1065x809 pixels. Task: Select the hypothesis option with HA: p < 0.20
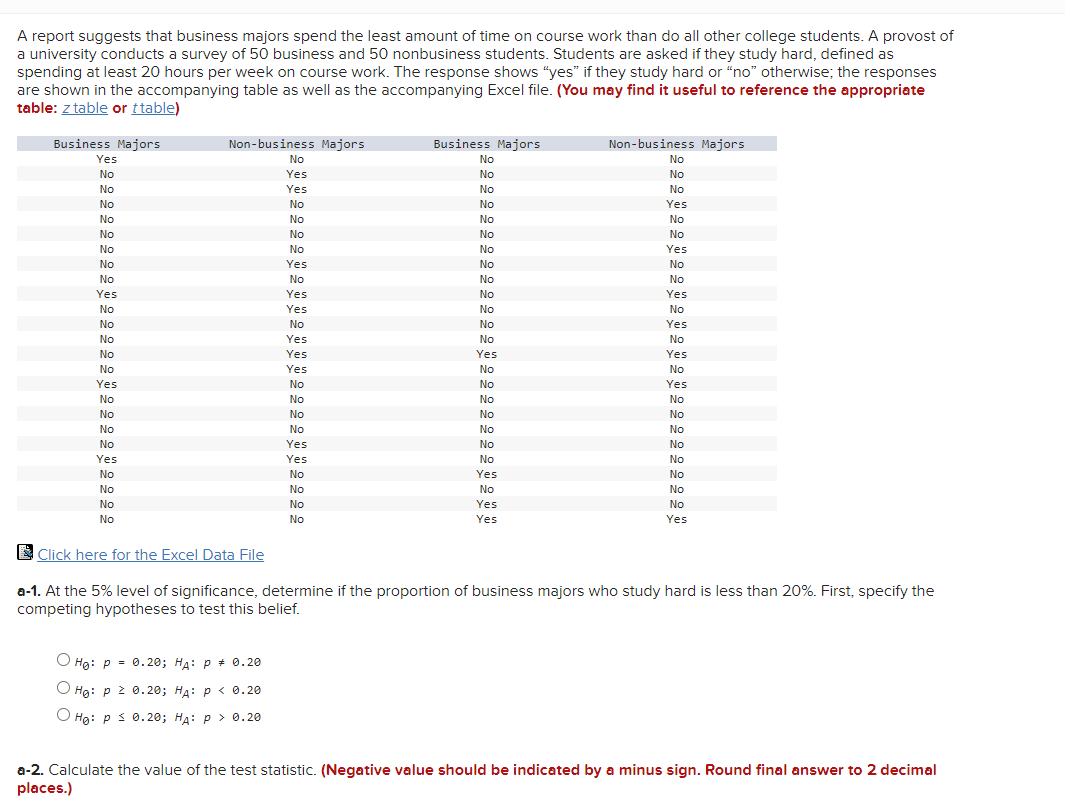63,687
